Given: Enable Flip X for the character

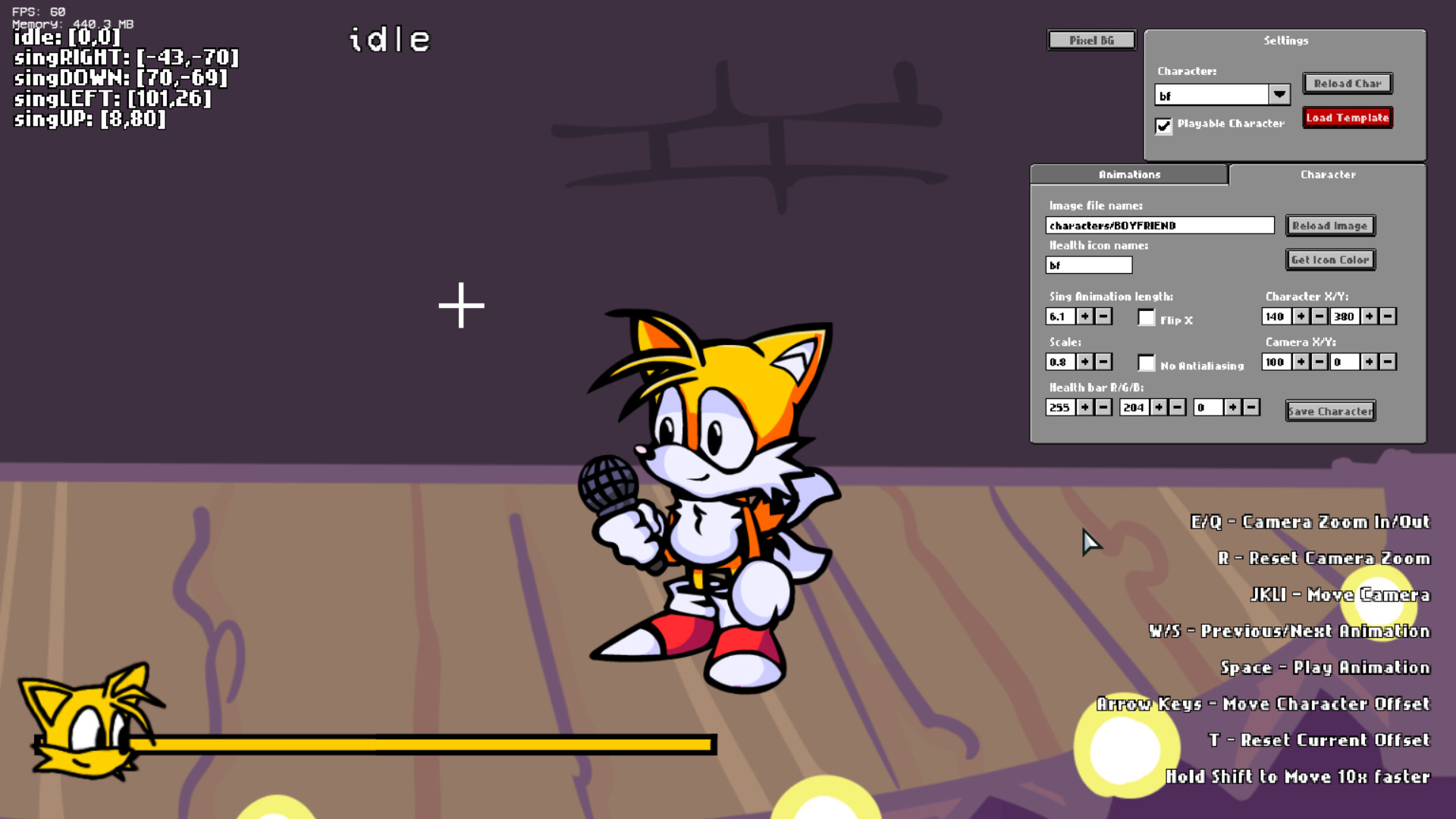Looking at the screenshot, I should pyautogui.click(x=1146, y=318).
